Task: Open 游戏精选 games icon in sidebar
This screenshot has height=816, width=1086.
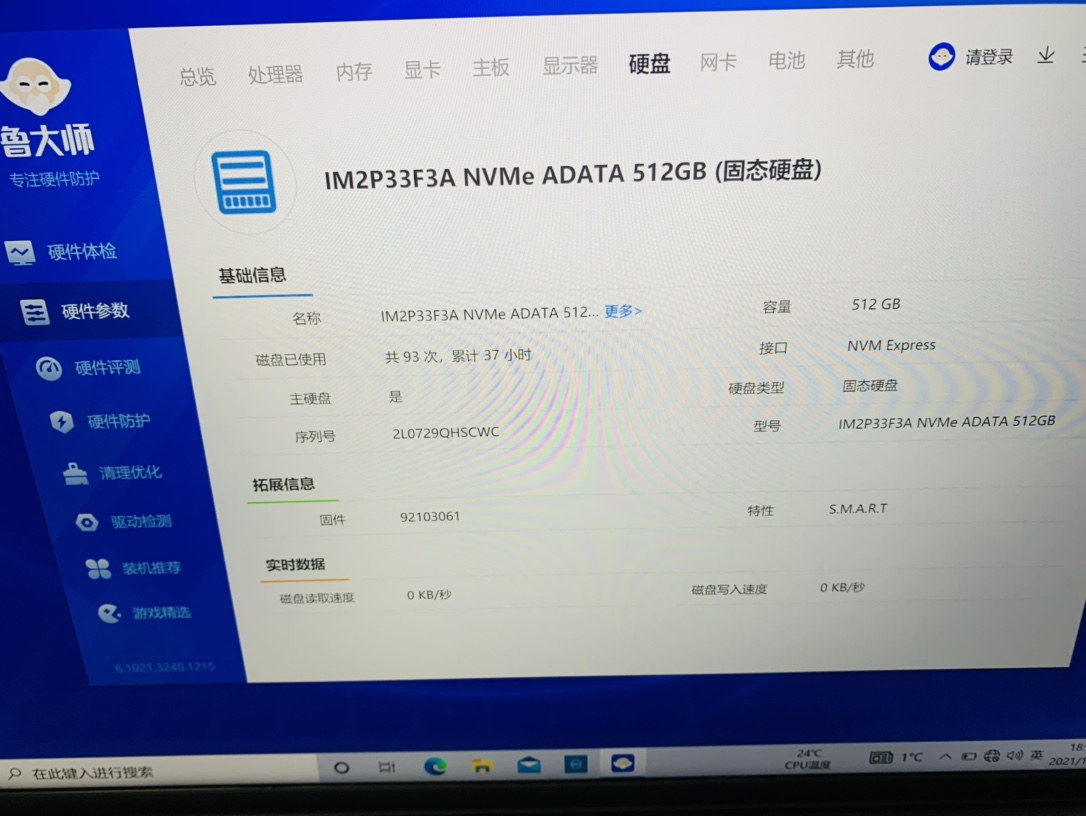Action: 109,613
